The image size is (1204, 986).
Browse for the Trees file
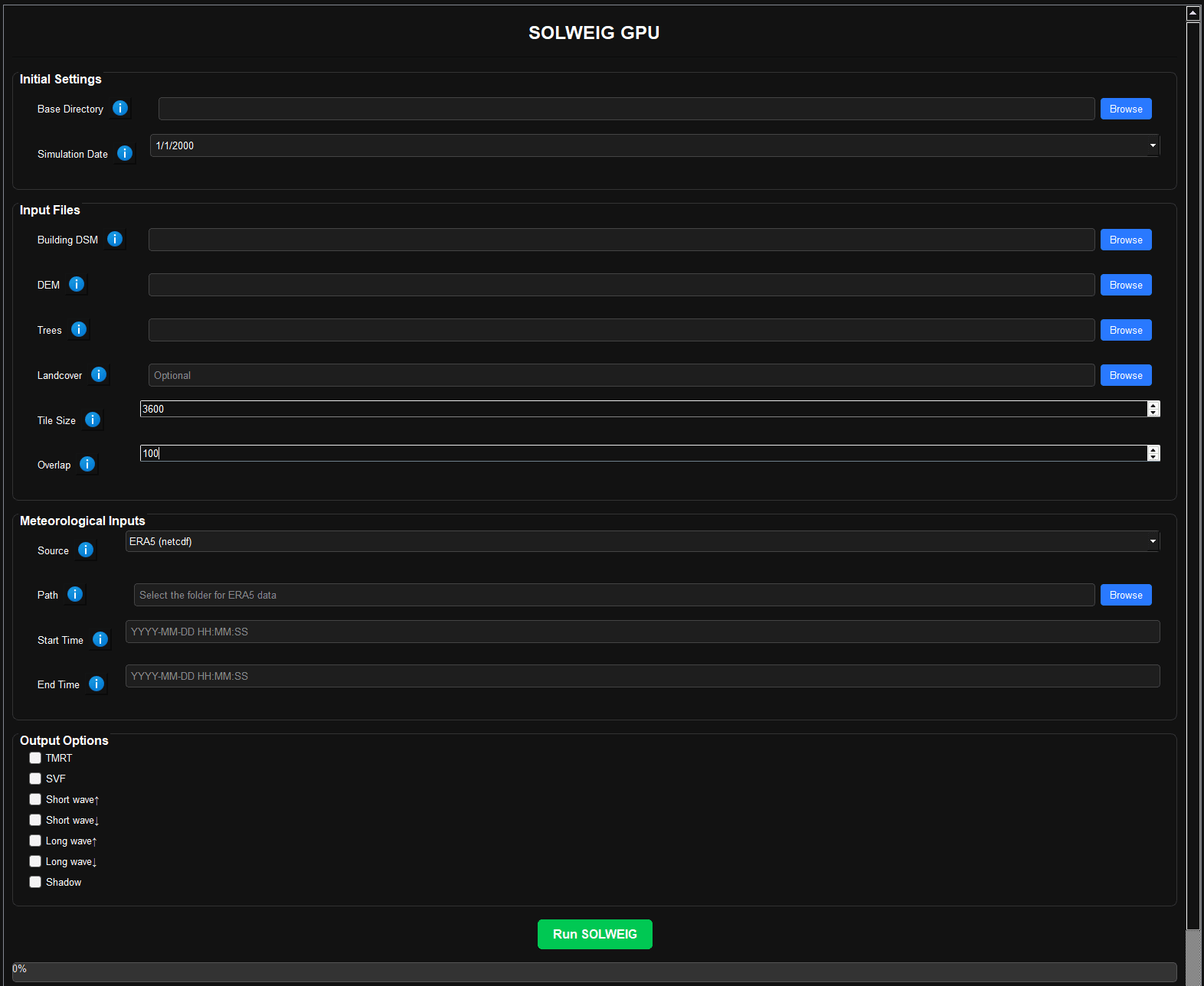click(x=1126, y=330)
